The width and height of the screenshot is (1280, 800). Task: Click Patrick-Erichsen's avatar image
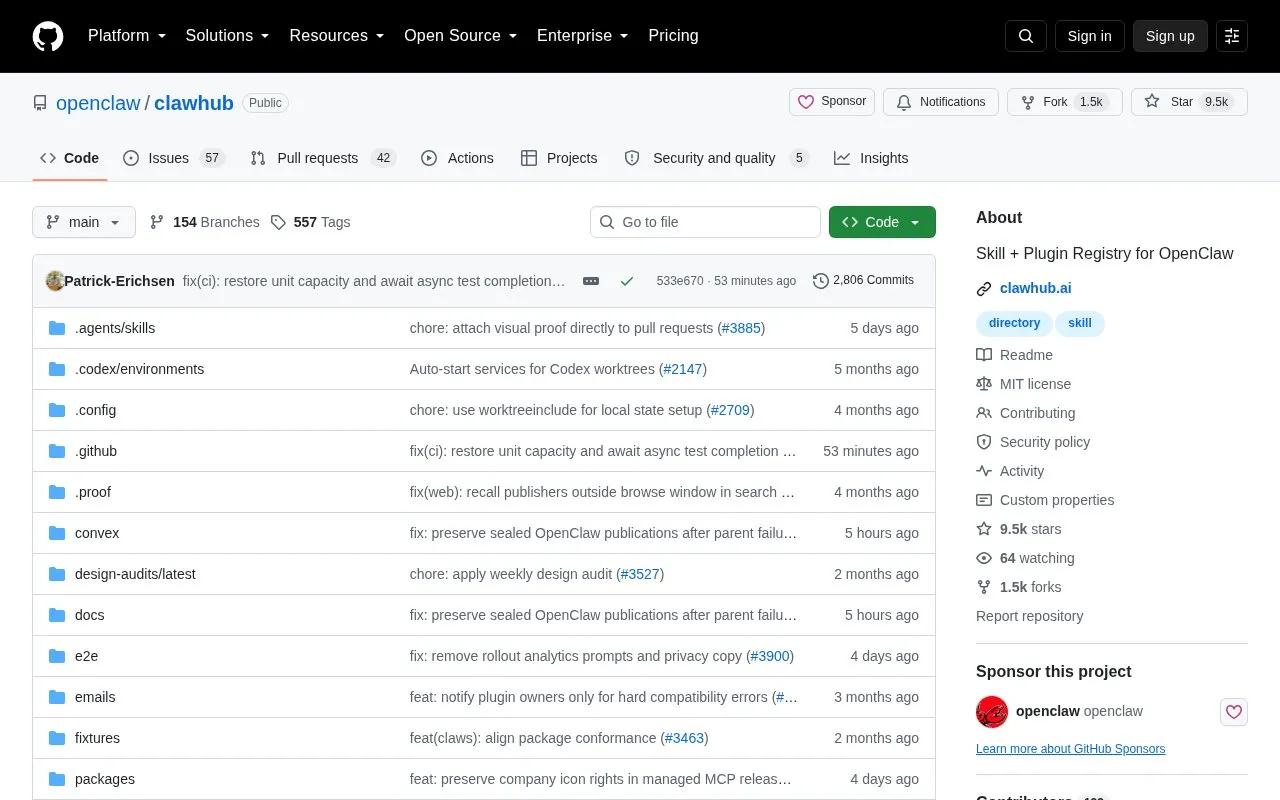[55, 281]
